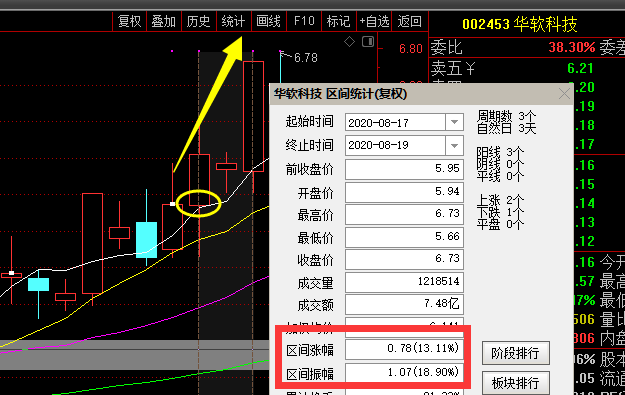
Task: Close the 区间统计 dialog
Action: (x=564, y=94)
